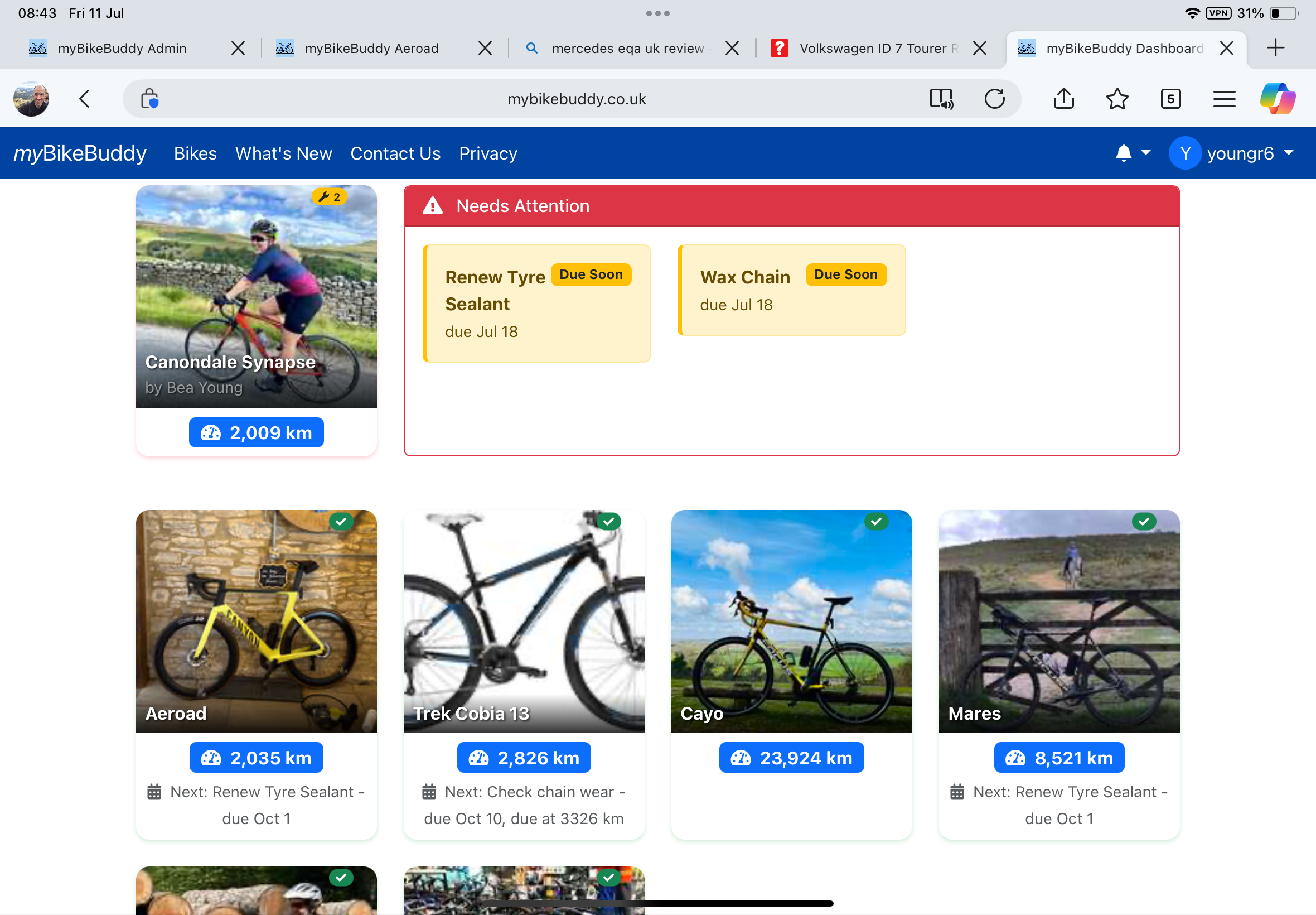Click the 23,924 km mileage badge
This screenshot has width=1316, height=915.
pos(791,757)
